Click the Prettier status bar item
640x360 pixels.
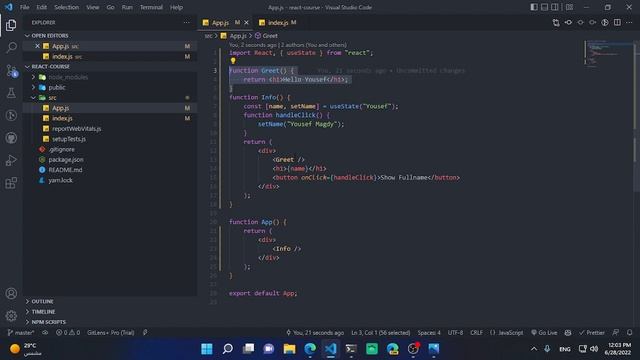point(592,333)
